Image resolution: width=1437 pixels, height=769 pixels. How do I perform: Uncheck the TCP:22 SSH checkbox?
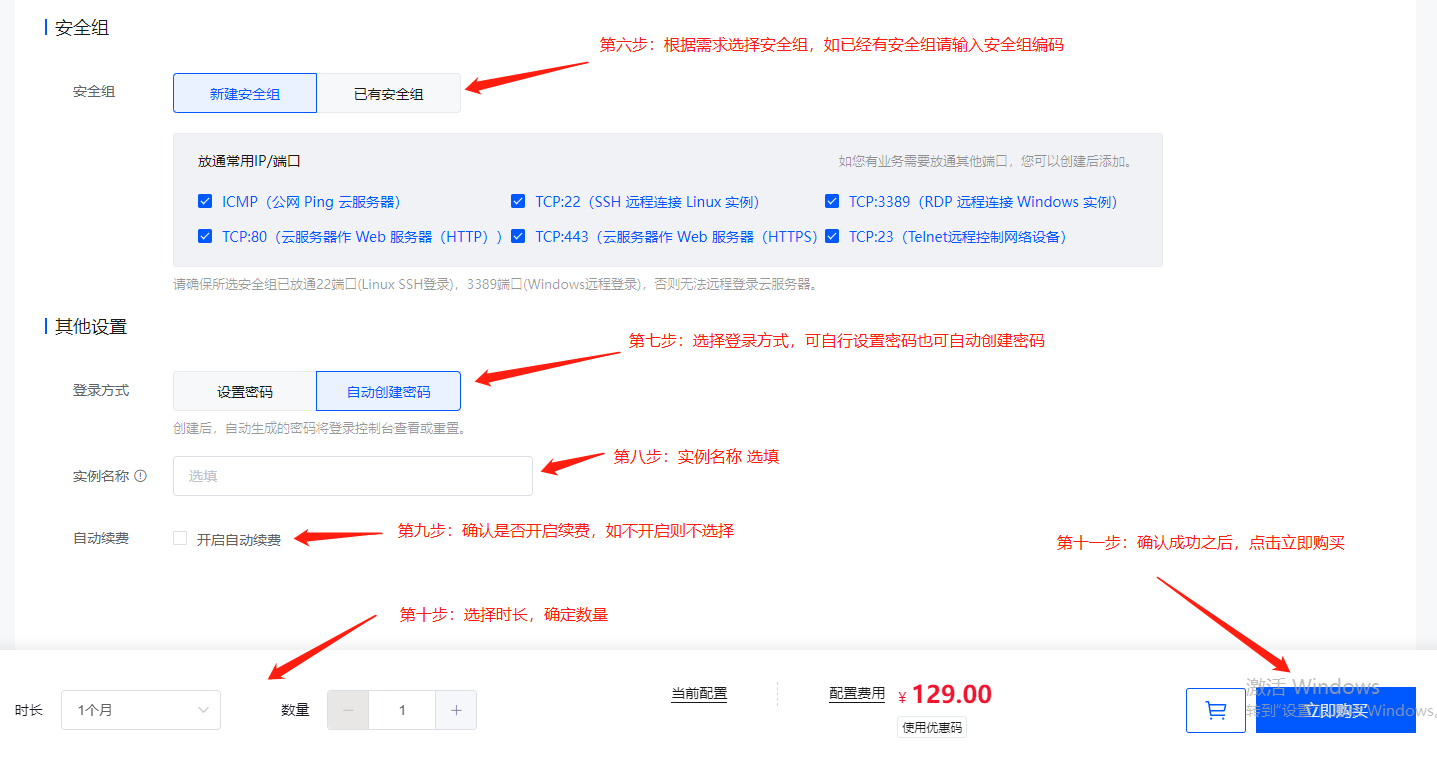pos(518,201)
